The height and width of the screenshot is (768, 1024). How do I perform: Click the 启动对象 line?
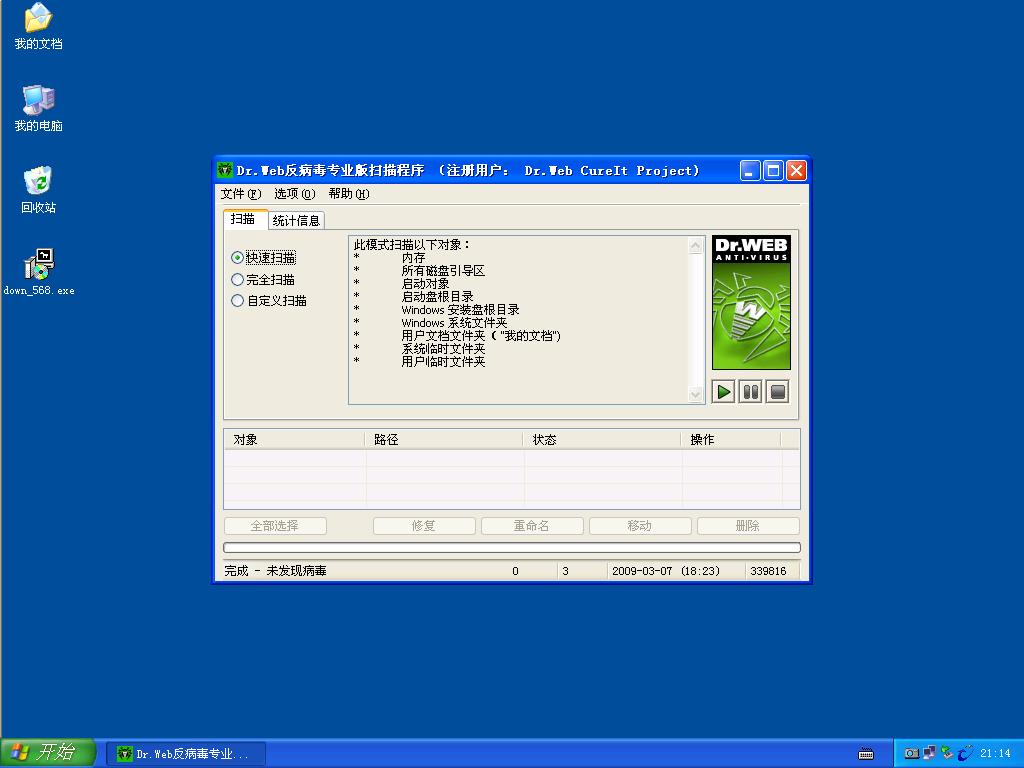coord(425,284)
